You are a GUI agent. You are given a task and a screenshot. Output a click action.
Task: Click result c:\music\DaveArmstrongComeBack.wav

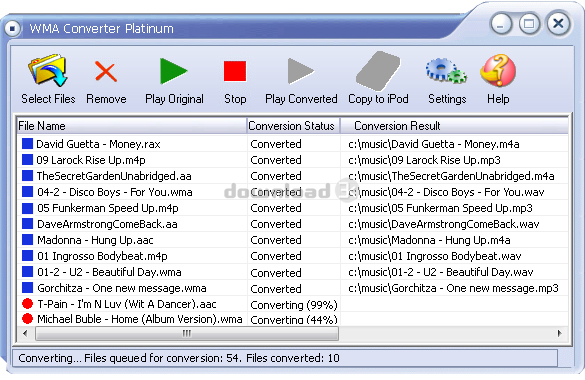tap(444, 224)
